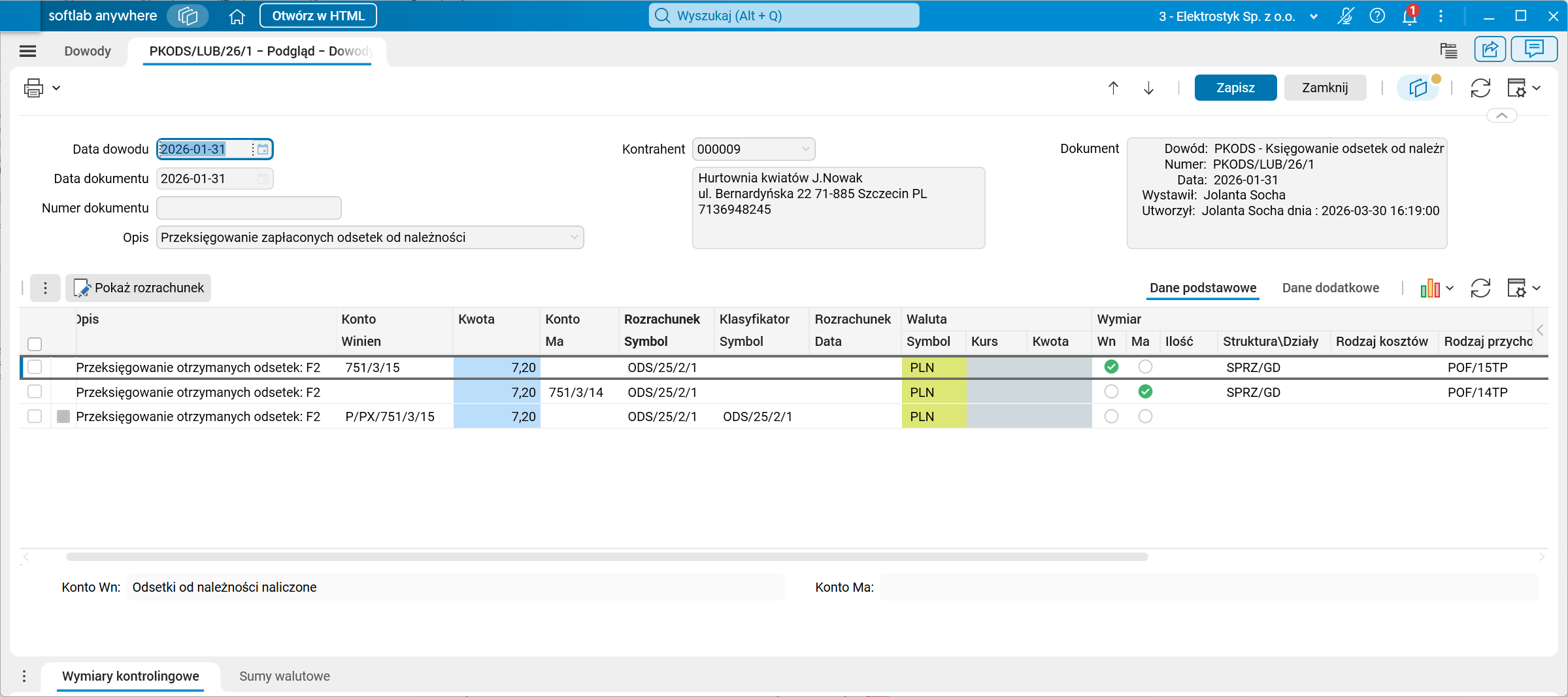Switch to the Dane dodatkowe tab

pos(1330,288)
